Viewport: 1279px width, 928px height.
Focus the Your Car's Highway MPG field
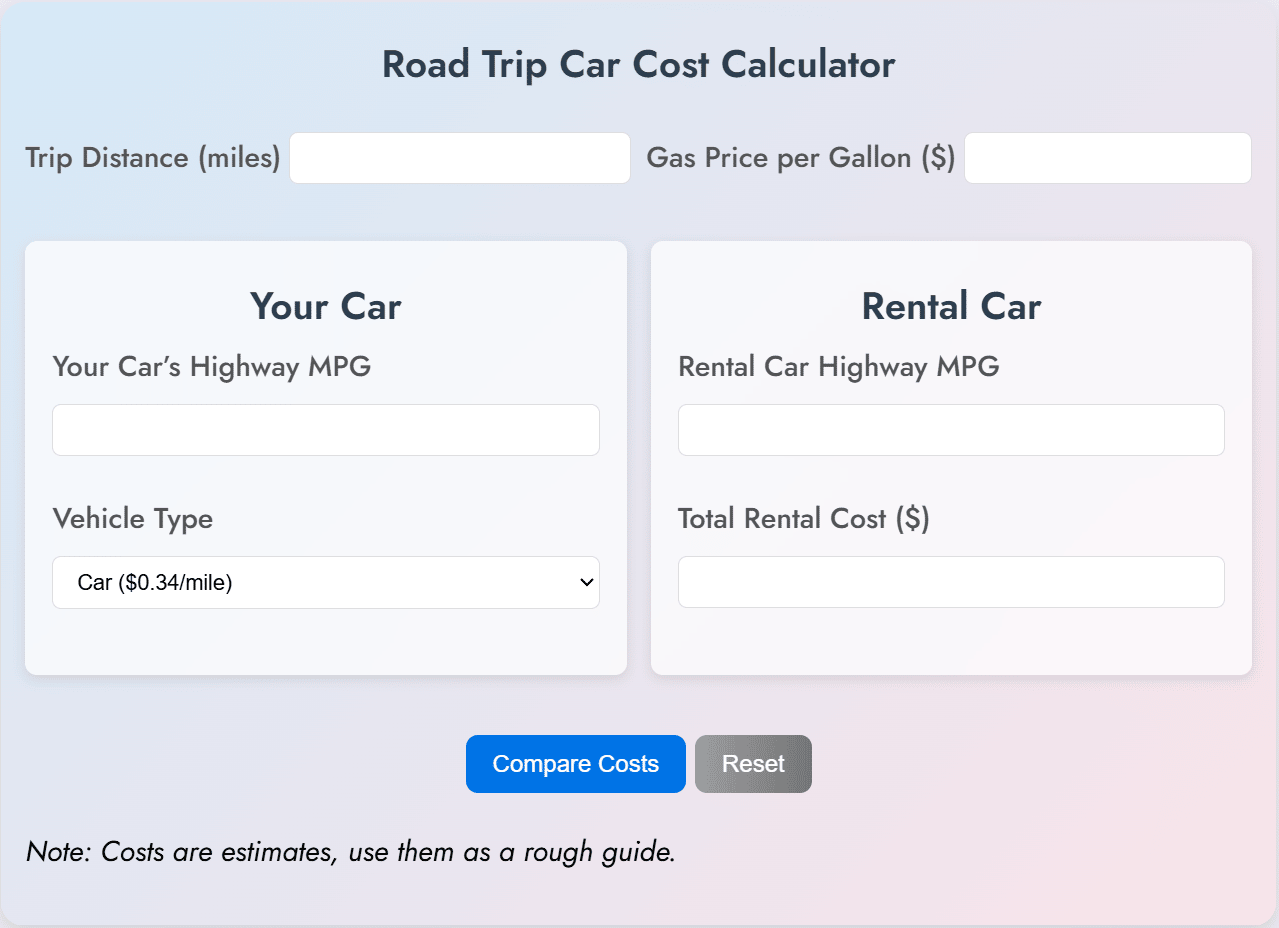coord(325,429)
